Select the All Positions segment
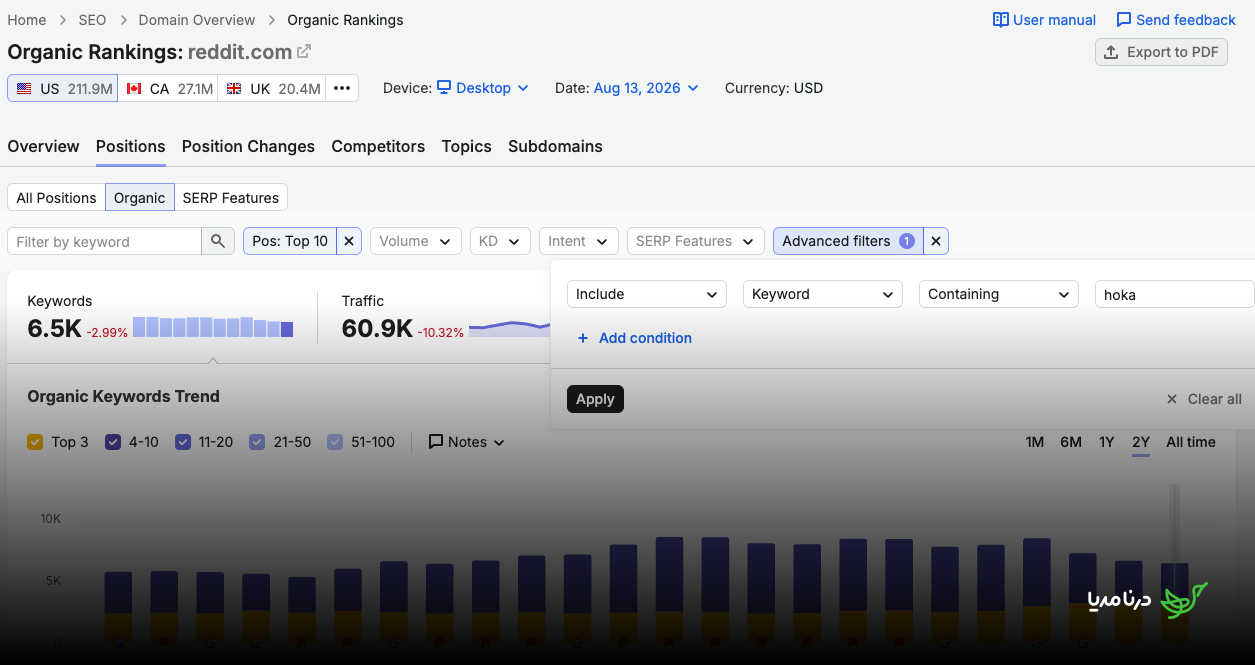Image resolution: width=1255 pixels, height=665 pixels. [x=56, y=198]
